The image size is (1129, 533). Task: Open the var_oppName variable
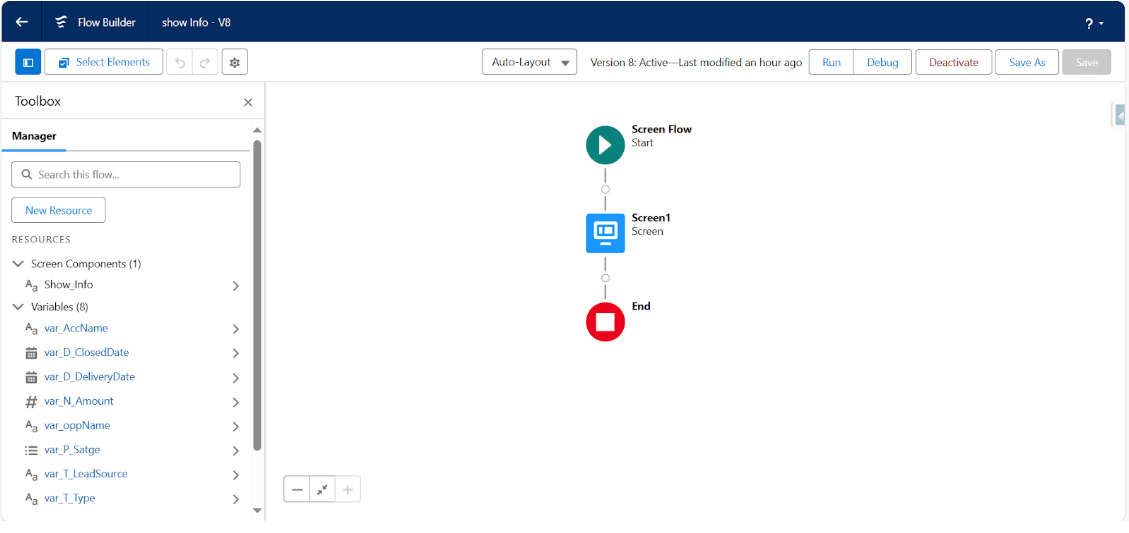pyautogui.click(x=77, y=425)
